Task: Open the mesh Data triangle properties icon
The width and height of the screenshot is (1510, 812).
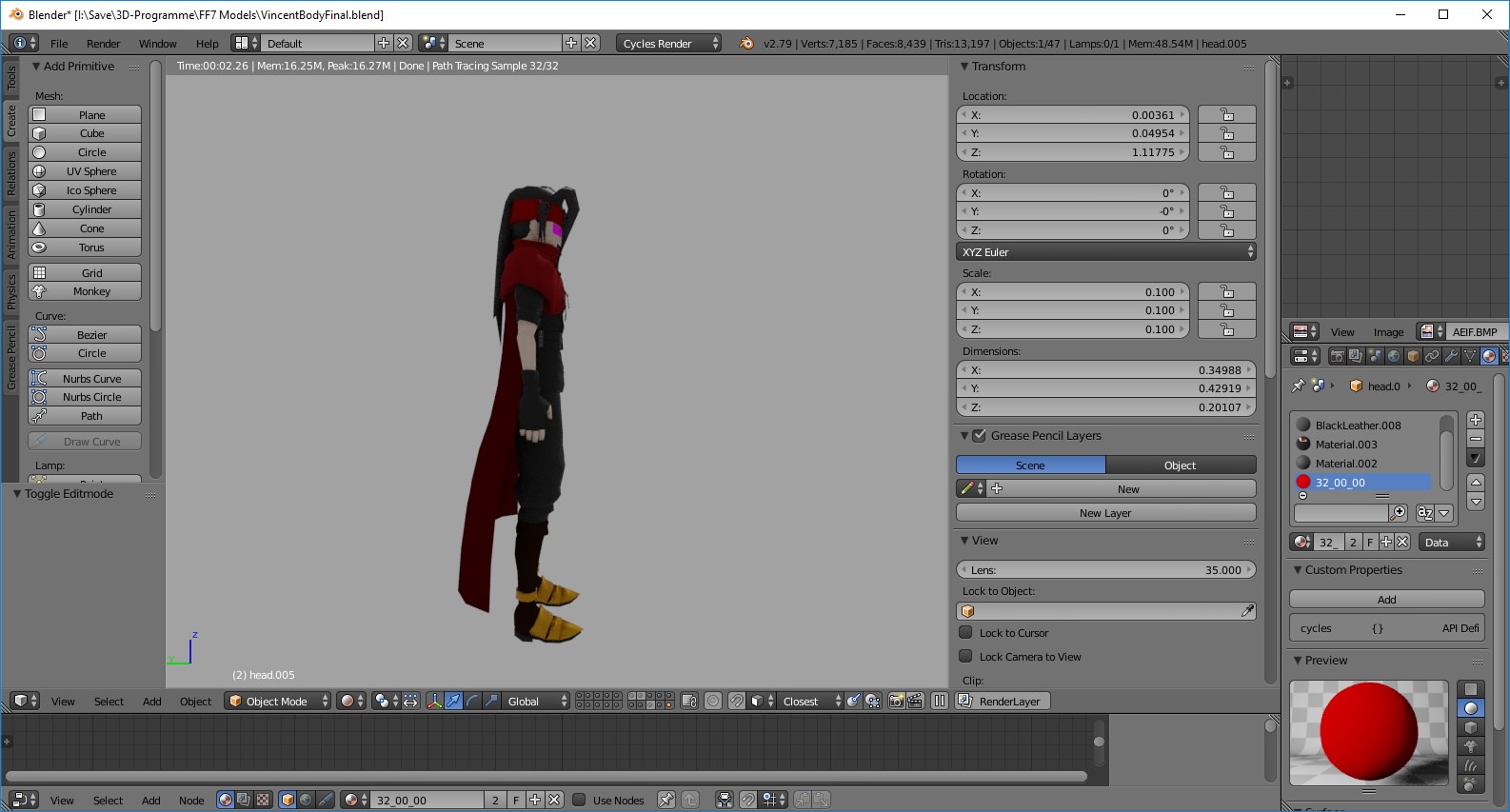Action: click(x=1470, y=356)
